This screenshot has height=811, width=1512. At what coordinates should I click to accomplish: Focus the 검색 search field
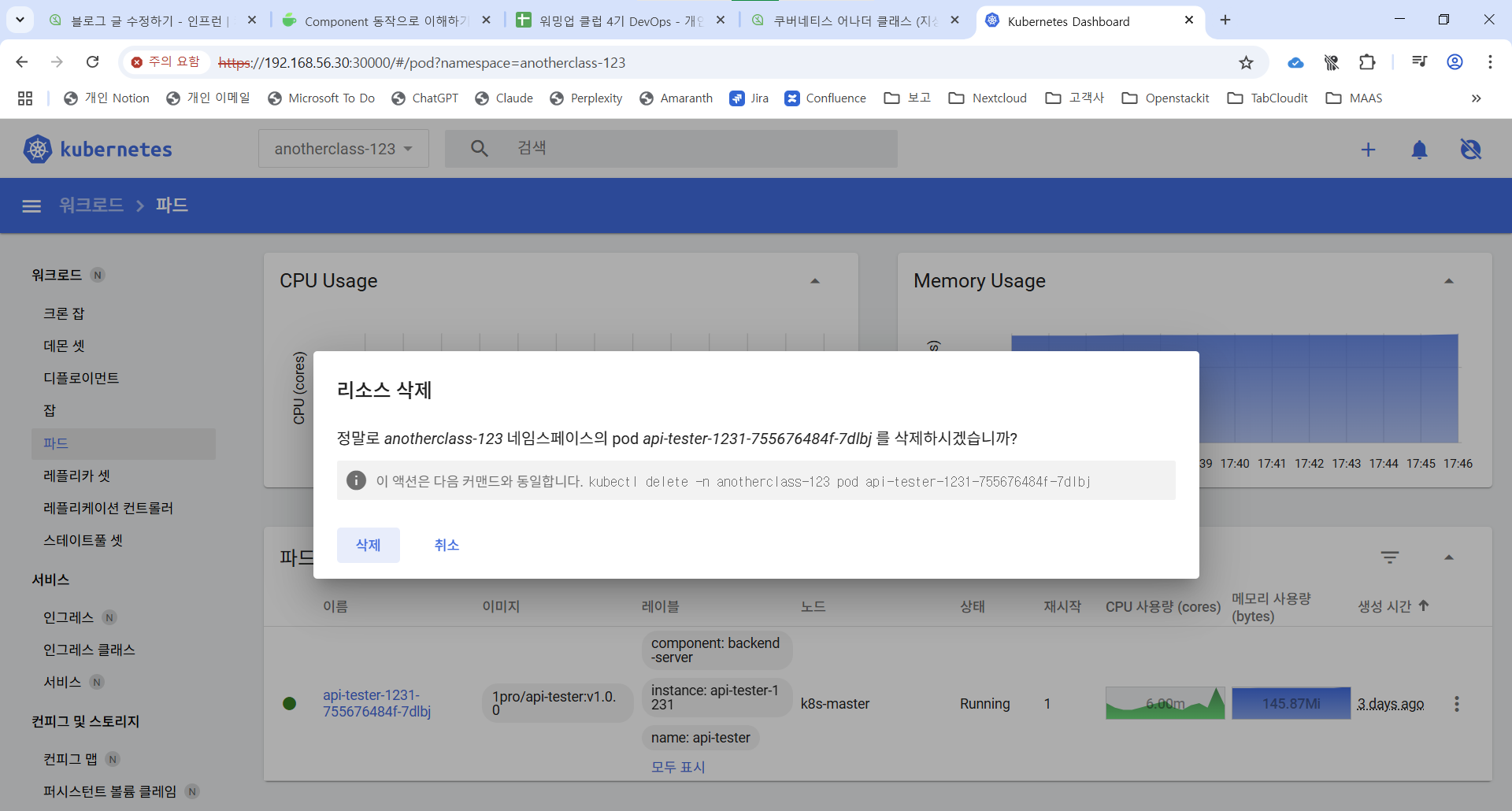(671, 148)
